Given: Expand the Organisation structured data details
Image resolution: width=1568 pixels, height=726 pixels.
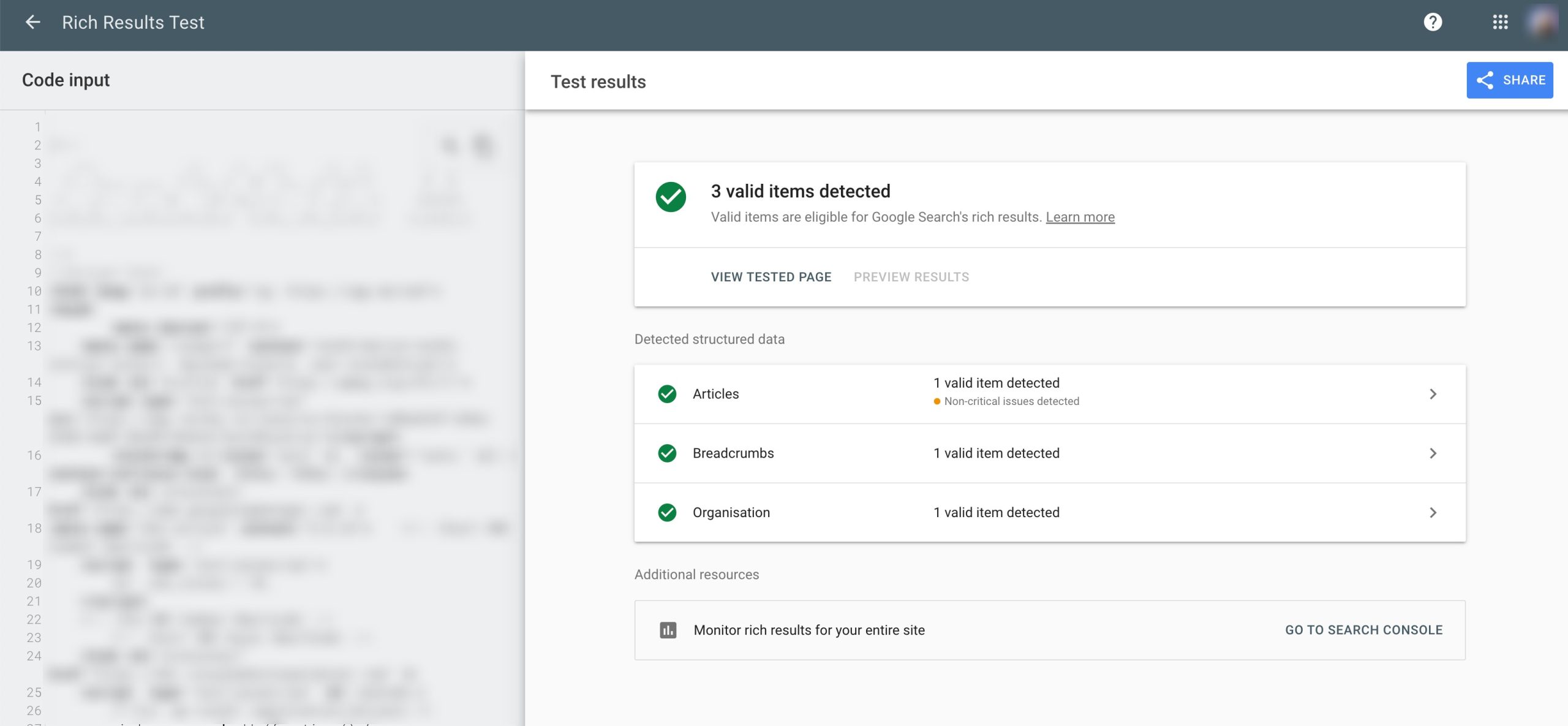Looking at the screenshot, I should point(1433,513).
